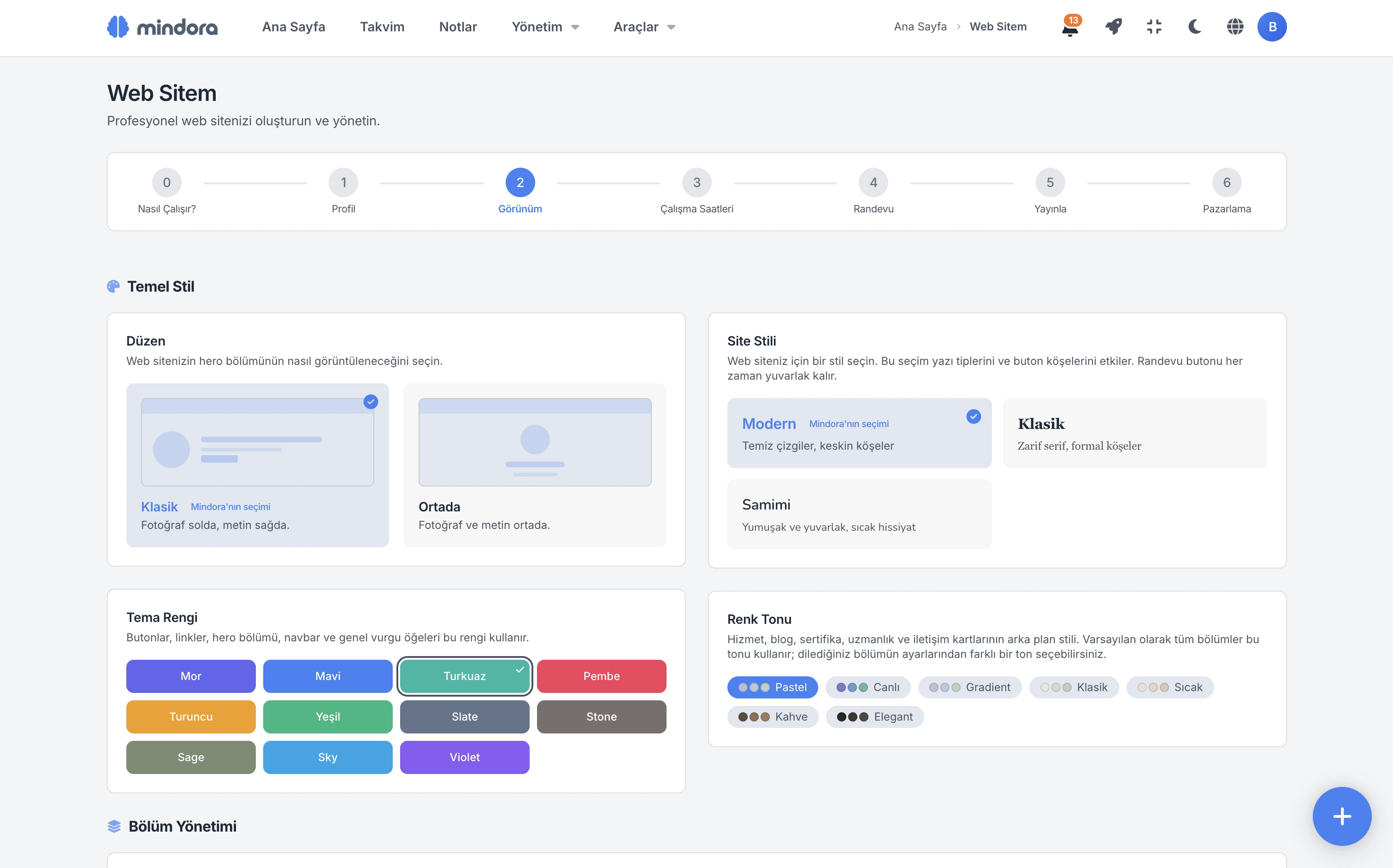This screenshot has width=1393, height=868.
Task: Select the Canlı color tone
Action: pos(868,687)
